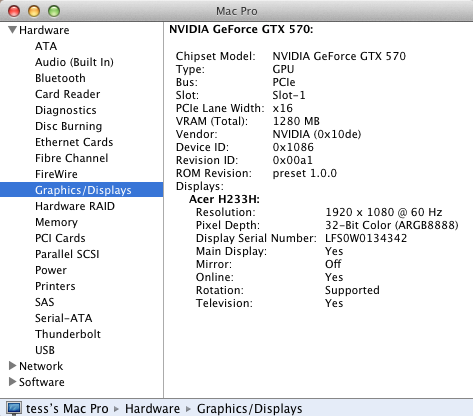Show Ethernet Cards information
This screenshot has height=416, width=473.
click(74, 142)
